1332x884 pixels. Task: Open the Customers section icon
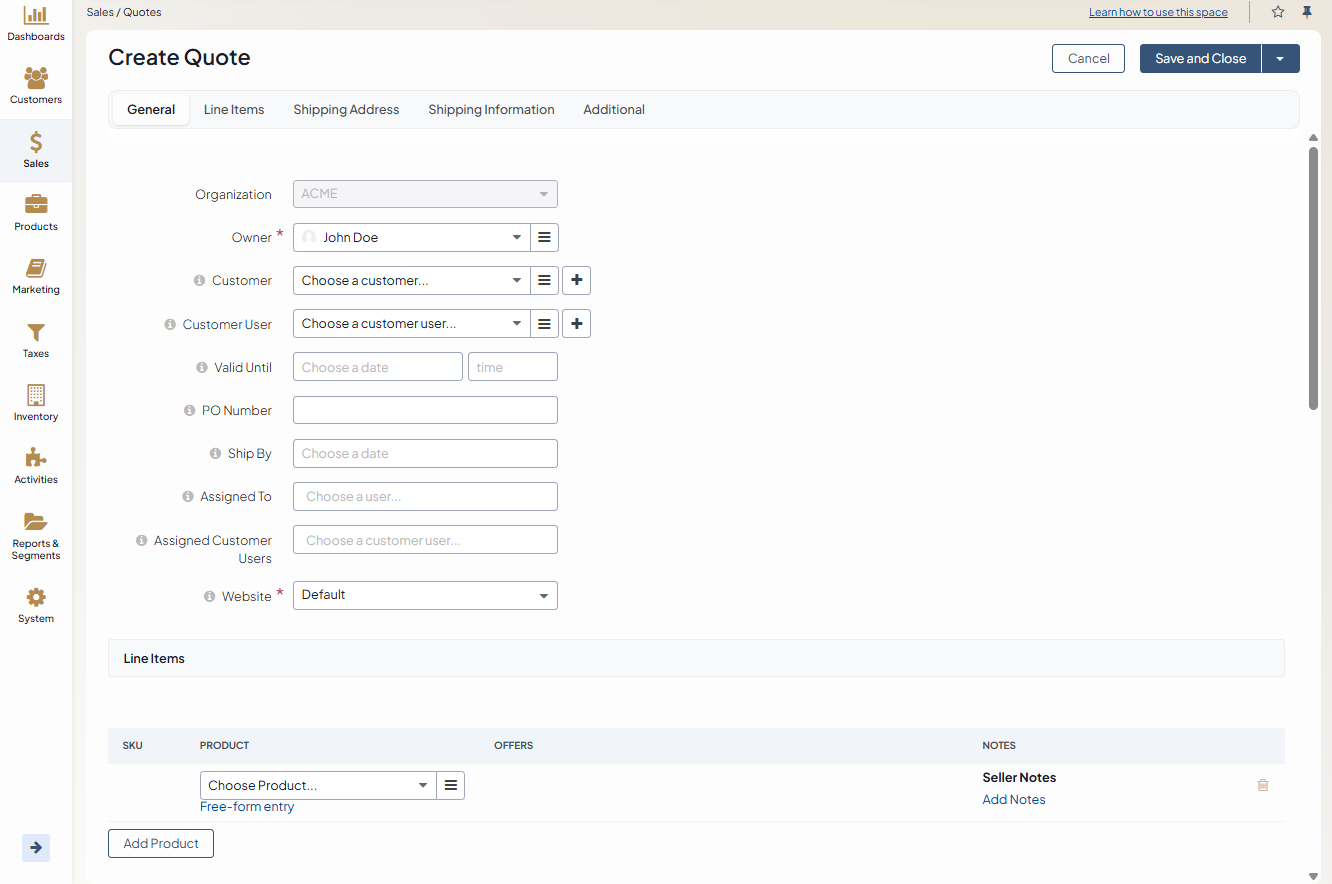[x=36, y=78]
